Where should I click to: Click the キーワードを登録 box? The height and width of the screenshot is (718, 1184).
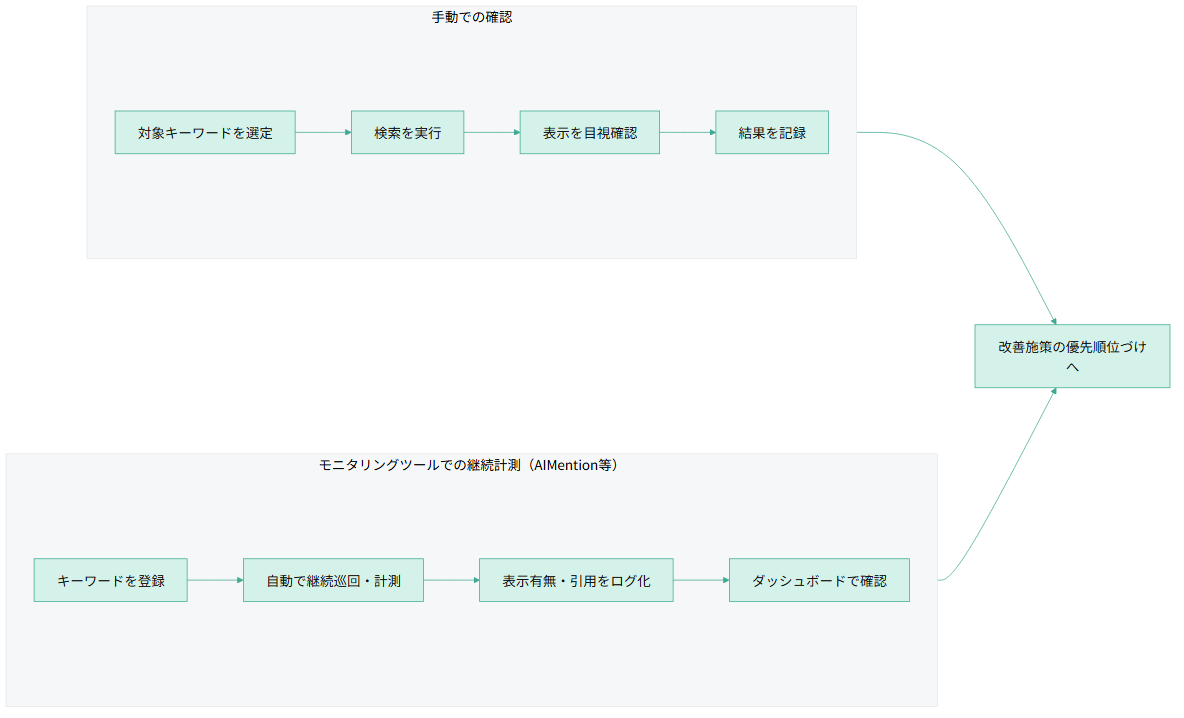pyautogui.click(x=110, y=581)
